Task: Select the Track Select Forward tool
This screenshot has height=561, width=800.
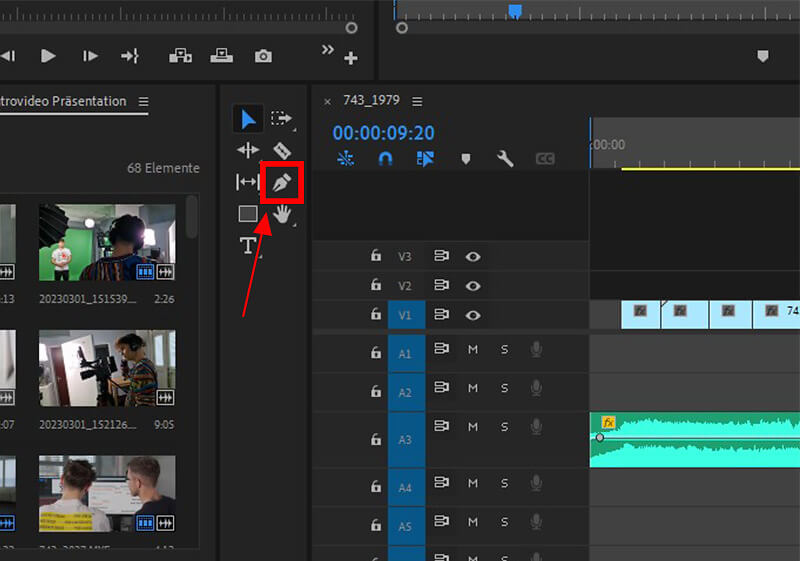Action: tap(281, 119)
